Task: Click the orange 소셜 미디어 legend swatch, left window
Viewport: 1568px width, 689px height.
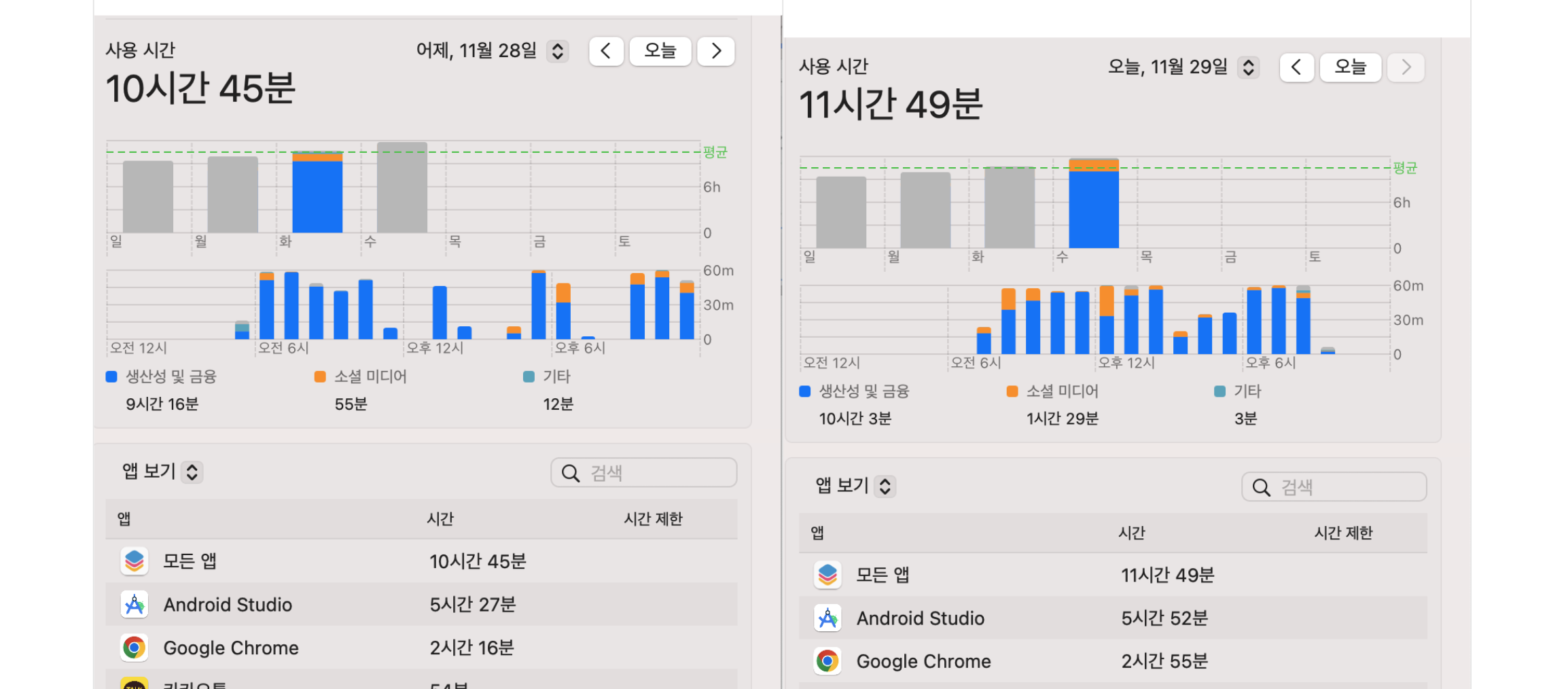Action: tap(320, 376)
